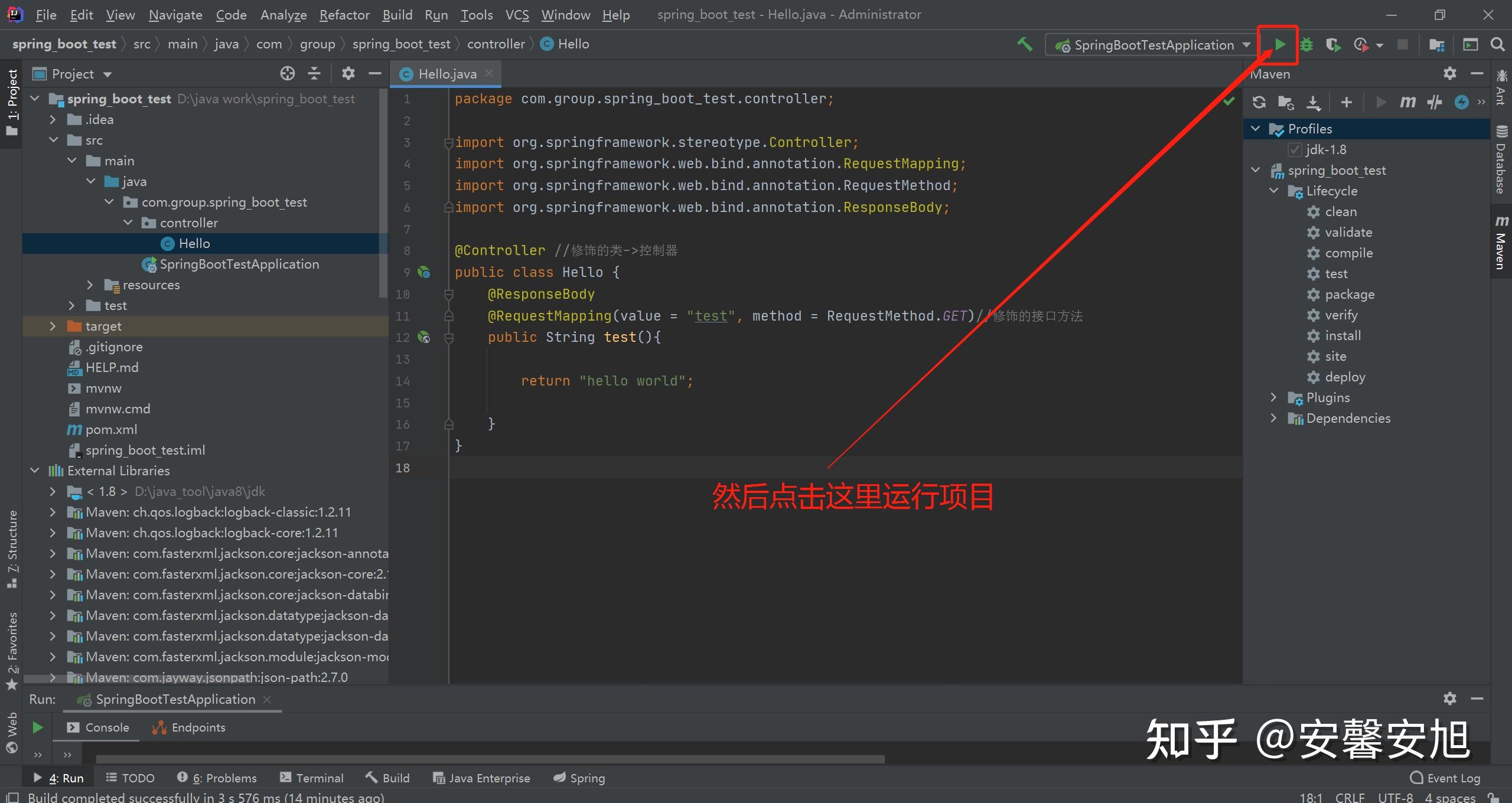Build project with the green hammer icon
This screenshot has height=803, width=1512.
tap(1025, 44)
